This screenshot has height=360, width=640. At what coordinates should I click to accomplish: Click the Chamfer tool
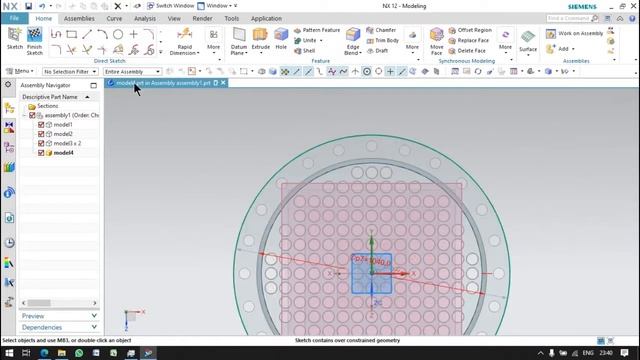pos(381,30)
